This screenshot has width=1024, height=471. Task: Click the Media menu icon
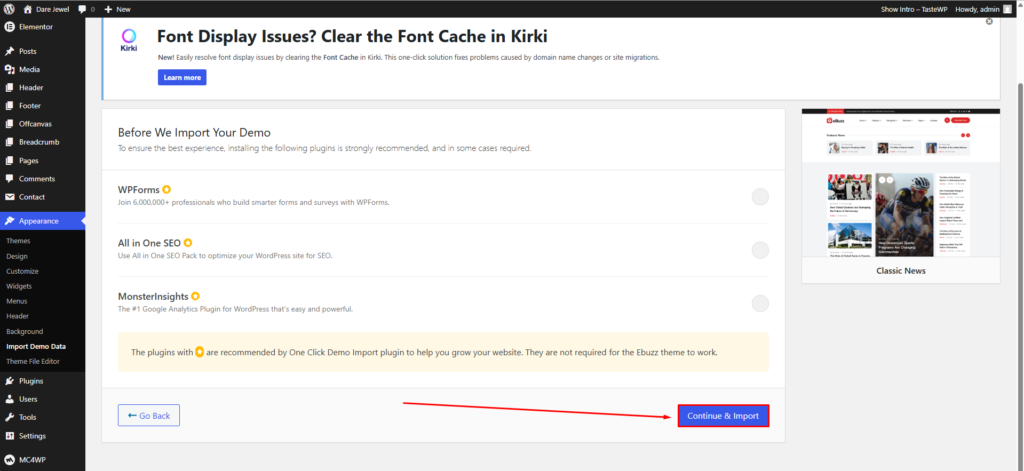pos(9,69)
